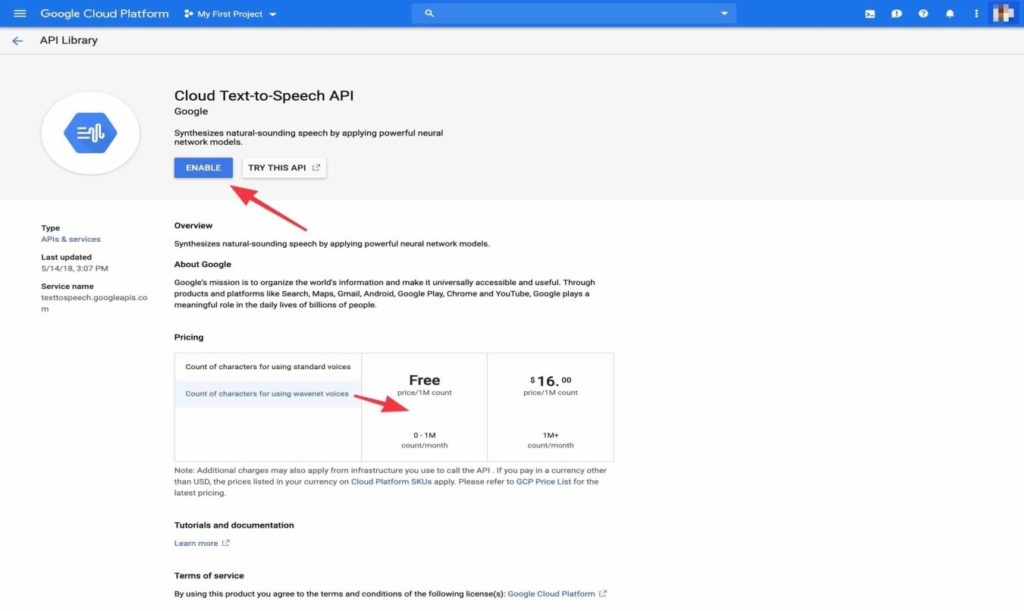Open the three-dot settings menu
The image size is (1024, 611).
pyautogui.click(x=976, y=14)
